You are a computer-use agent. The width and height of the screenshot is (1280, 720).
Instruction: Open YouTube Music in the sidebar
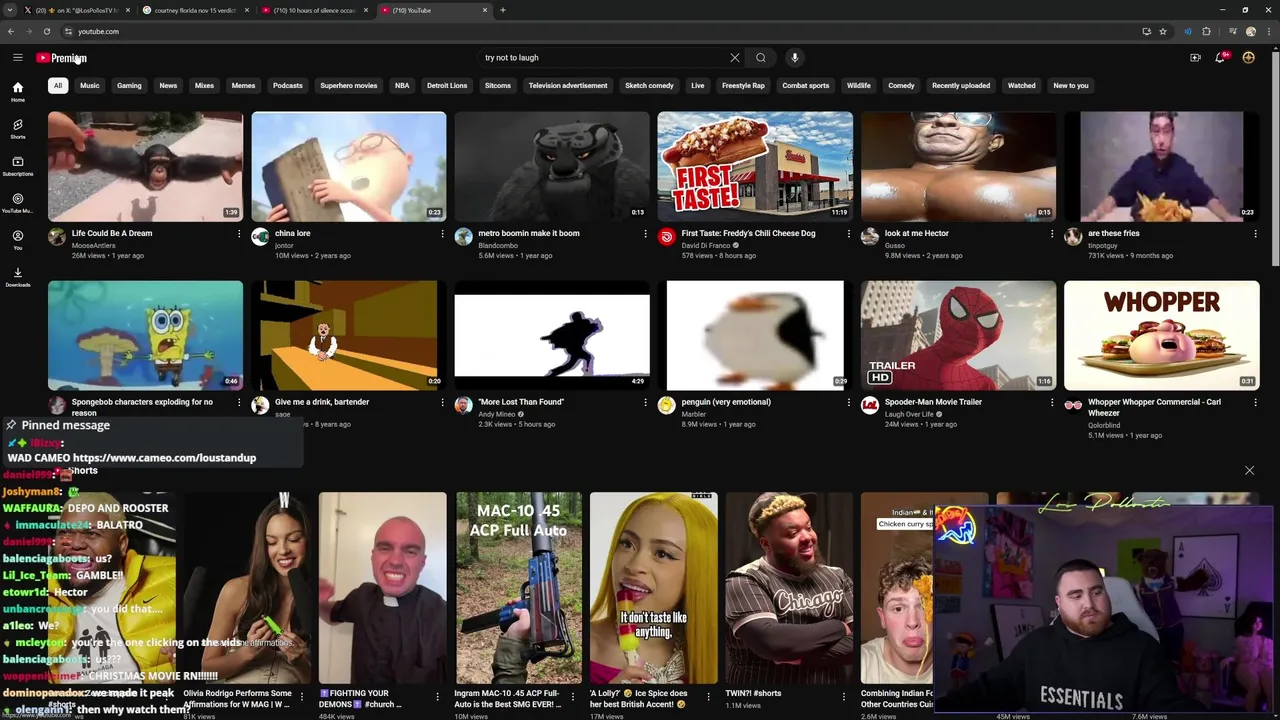17,203
